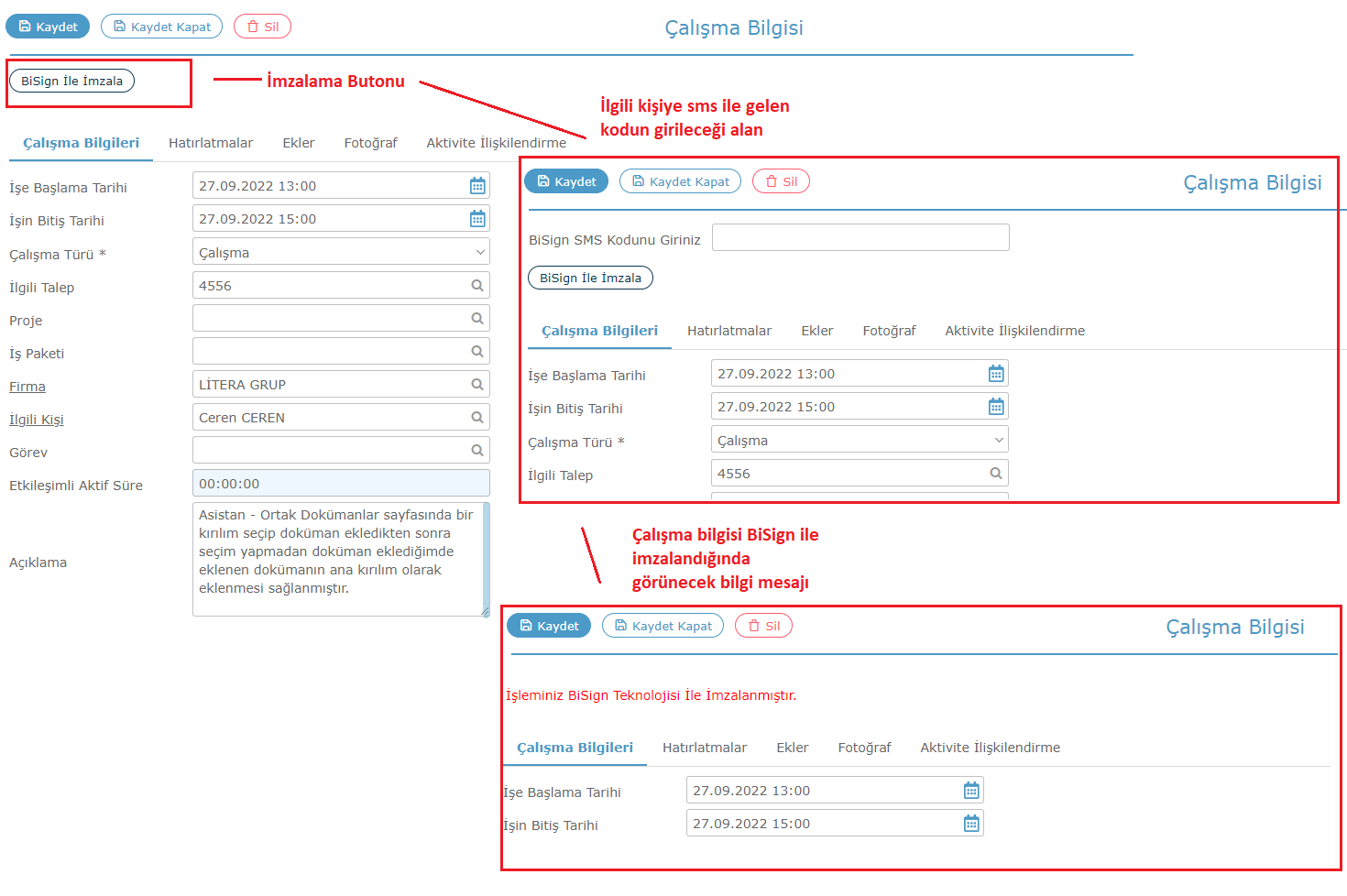This screenshot has width=1347, height=896.
Task: Click Sil button in SMS code panel
Action: coord(781,181)
